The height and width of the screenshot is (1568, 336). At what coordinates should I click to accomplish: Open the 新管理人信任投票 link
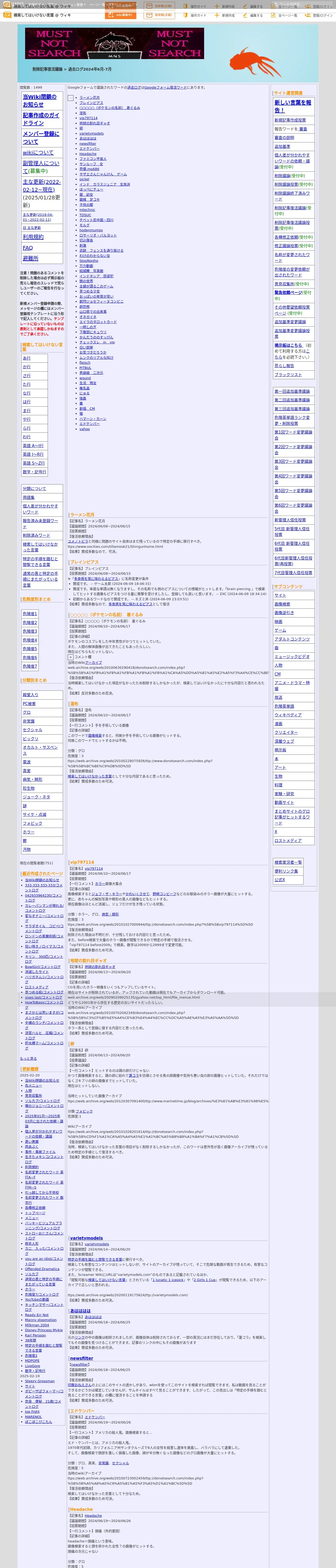click(290, 520)
